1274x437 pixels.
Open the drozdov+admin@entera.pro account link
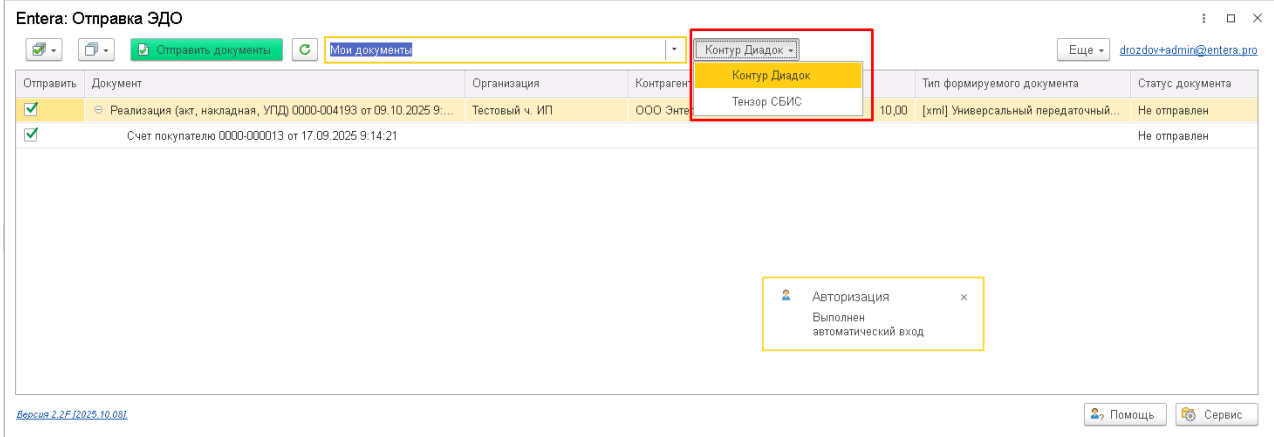pyautogui.click(x=1188, y=50)
